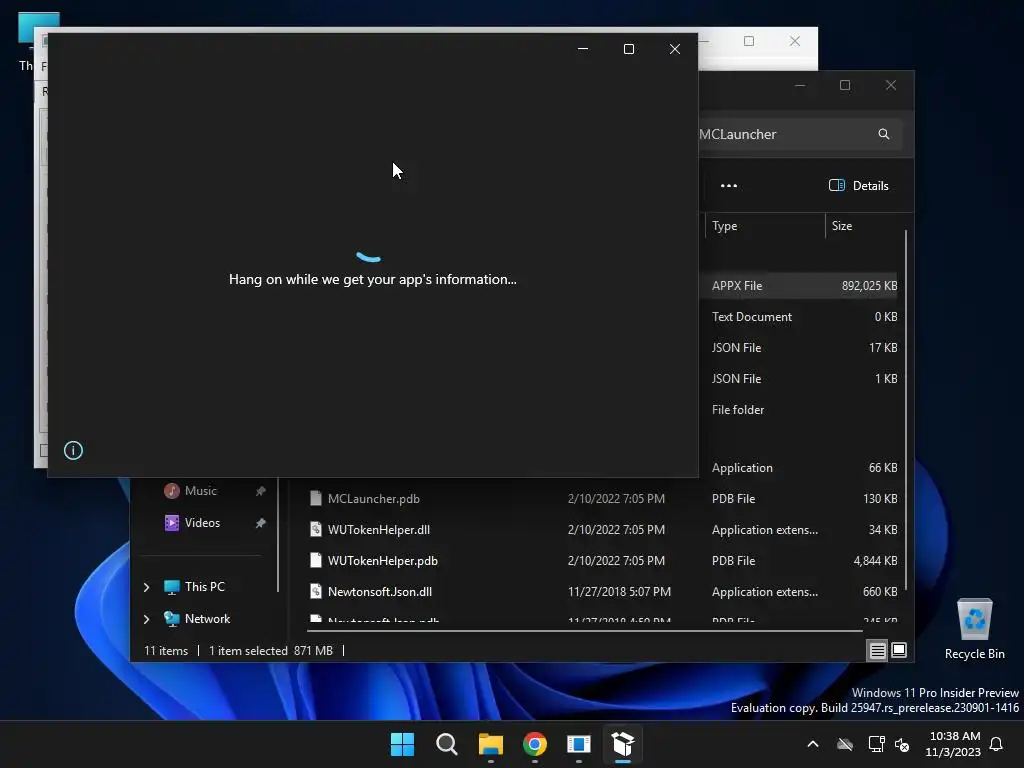Open the See more ellipsis menu in Explorer

(729, 185)
